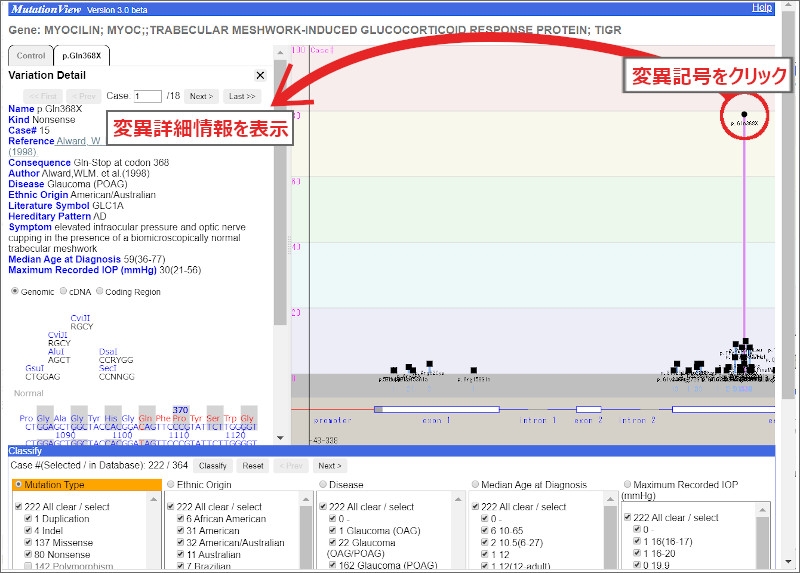Toggle the 6 African American checkbox
Image resolution: width=800 pixels, height=573 pixels.
178,519
